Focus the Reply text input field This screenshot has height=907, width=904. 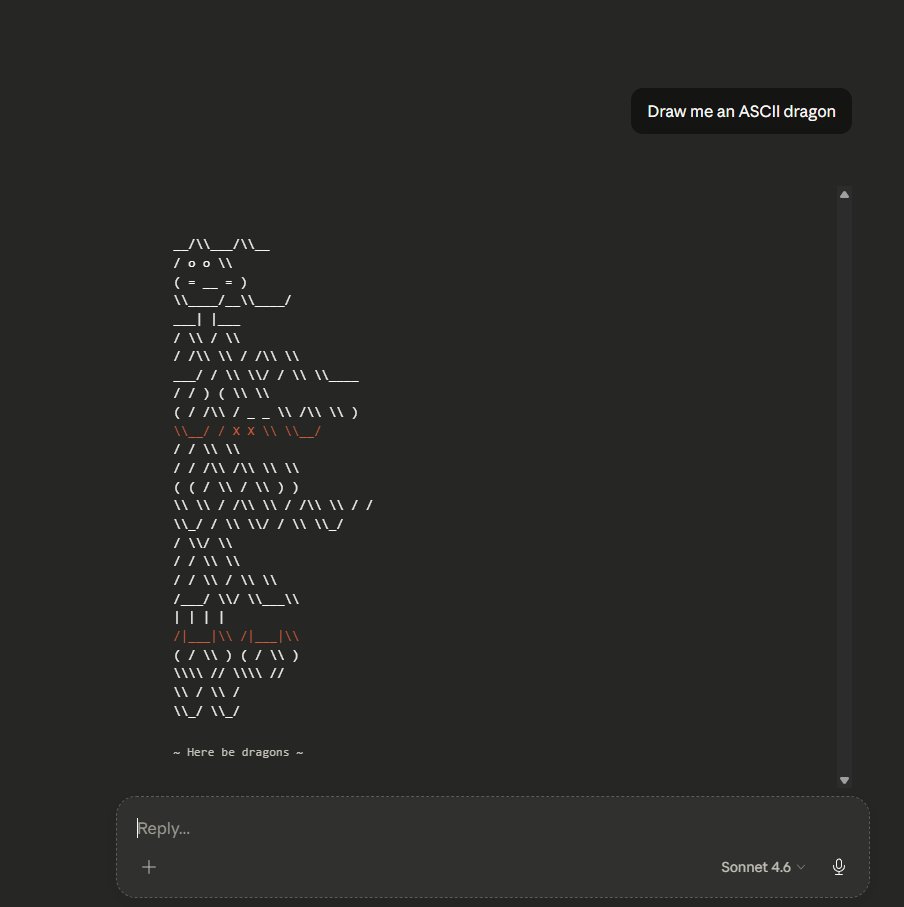point(493,828)
